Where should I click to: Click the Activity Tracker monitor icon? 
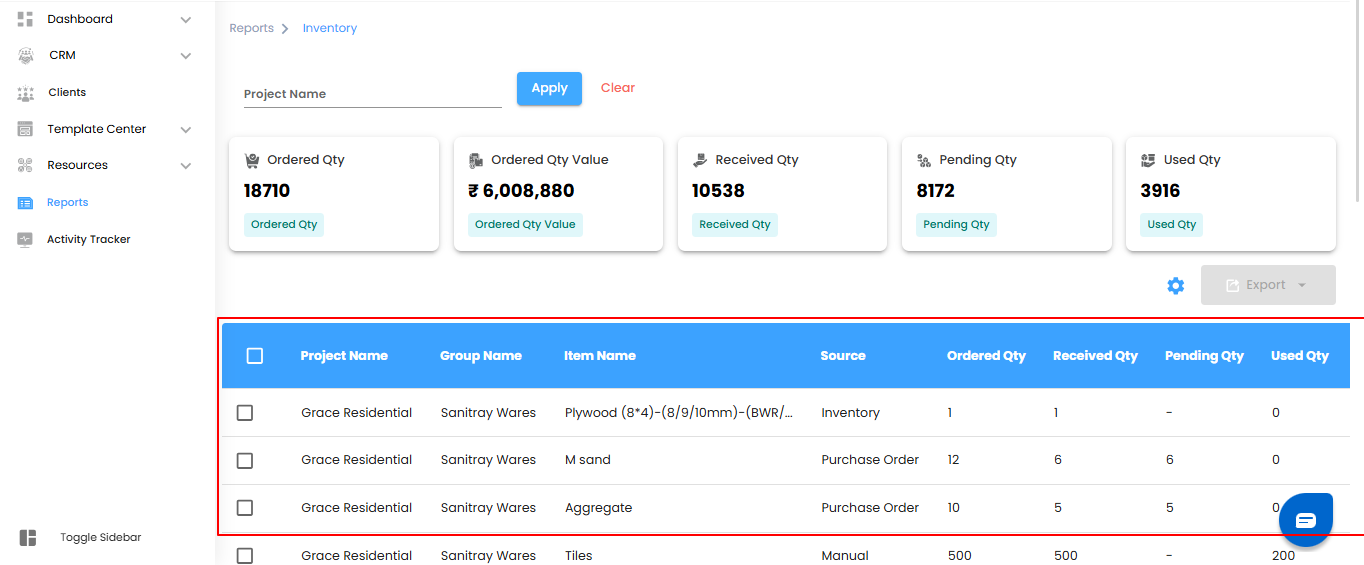26,239
